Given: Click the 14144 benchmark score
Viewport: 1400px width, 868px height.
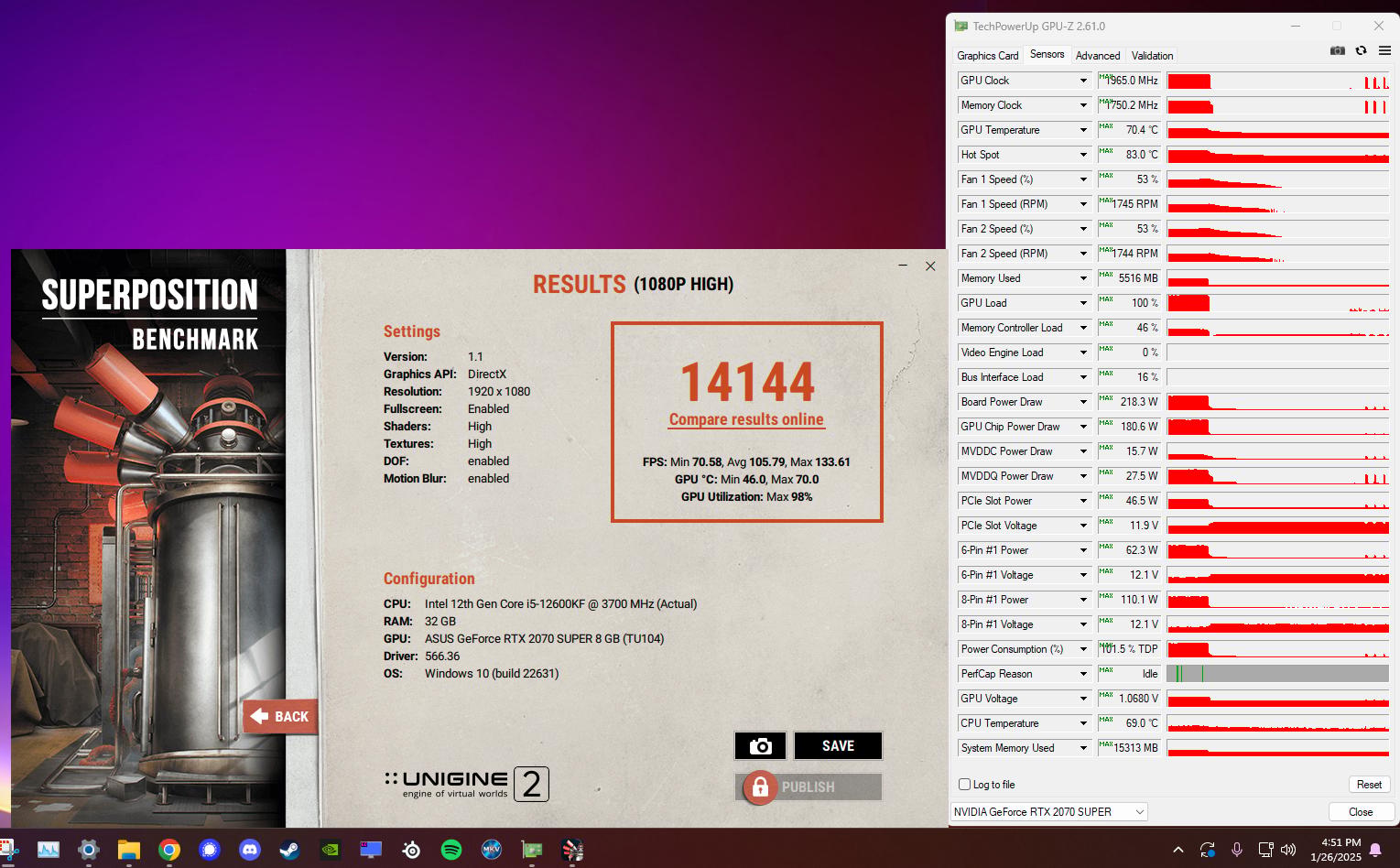Looking at the screenshot, I should click(747, 382).
